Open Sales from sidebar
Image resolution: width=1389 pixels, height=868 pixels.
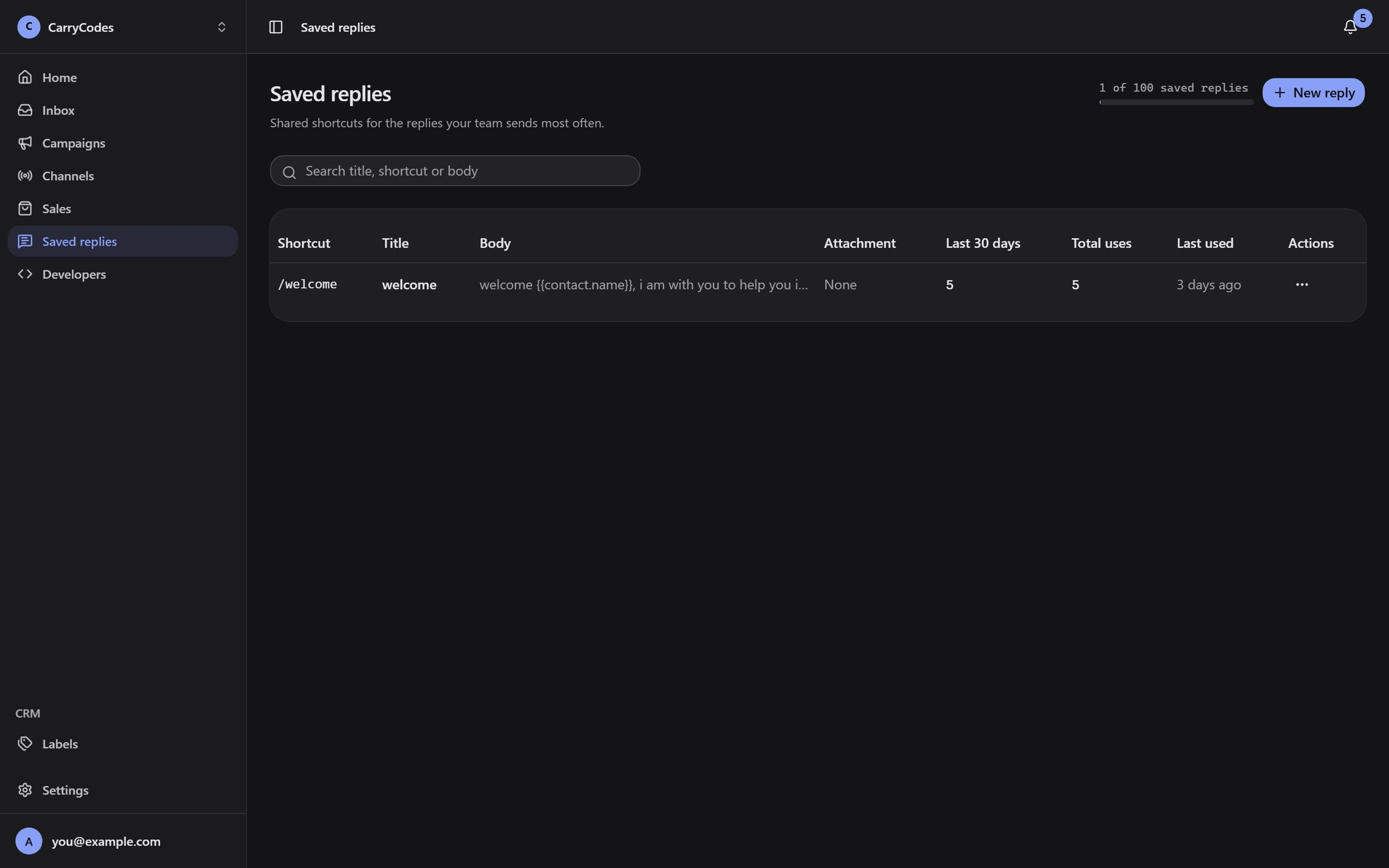point(123,208)
